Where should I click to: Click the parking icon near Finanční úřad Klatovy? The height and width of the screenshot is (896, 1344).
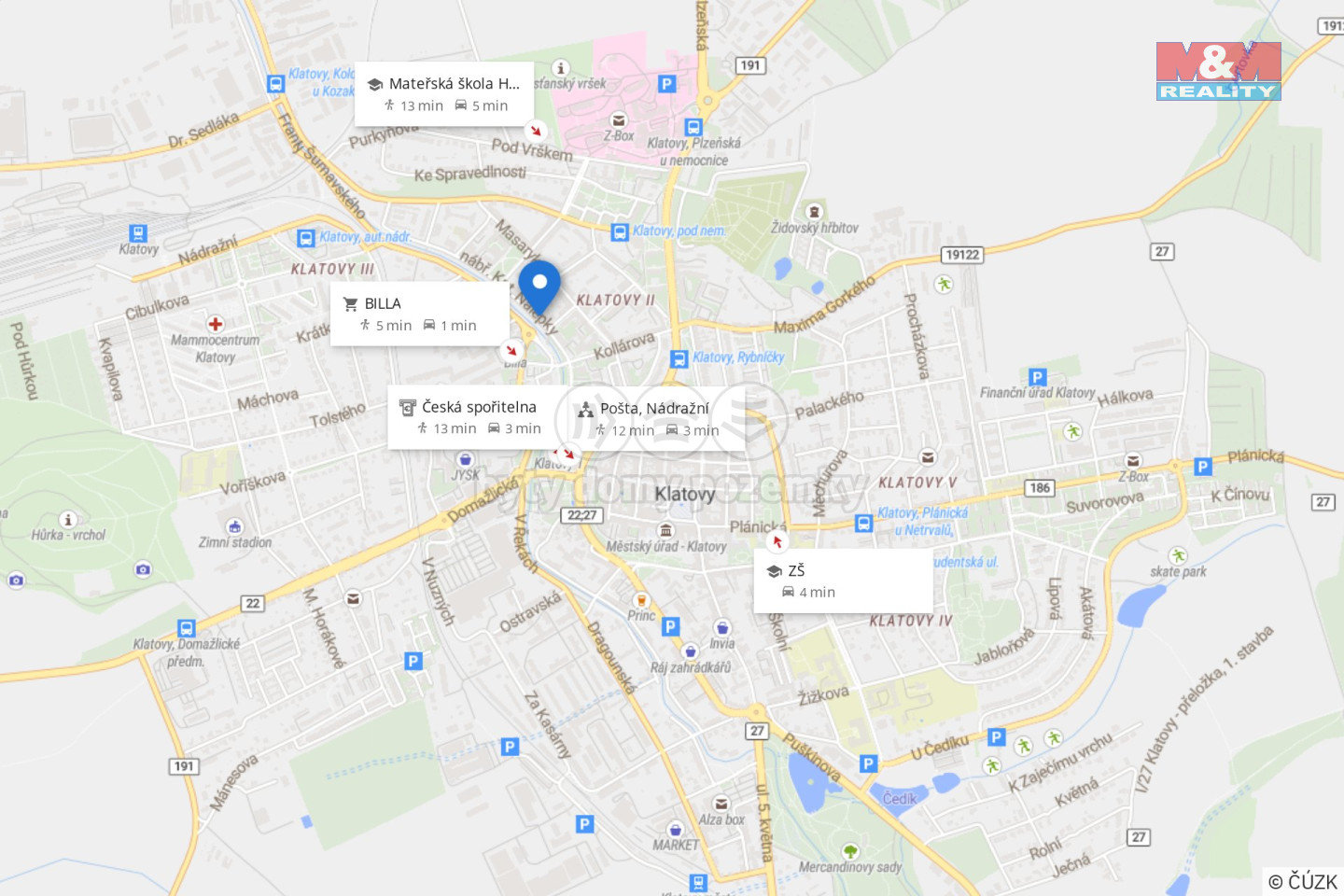[x=1037, y=377]
